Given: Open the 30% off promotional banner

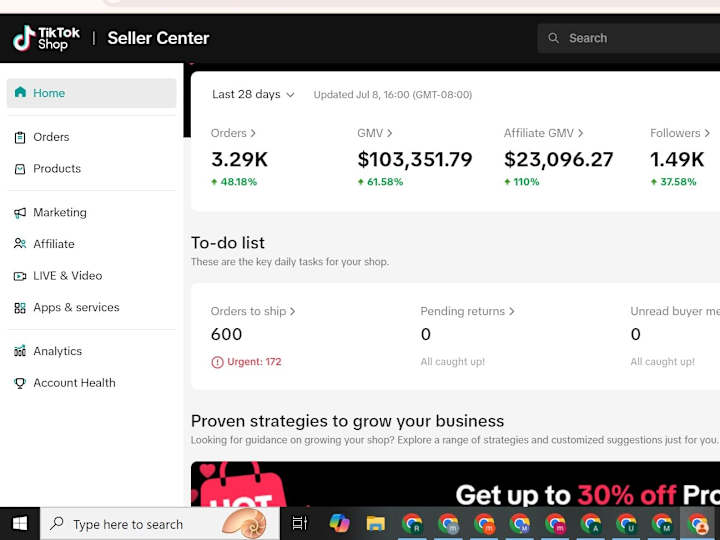Looking at the screenshot, I should [x=455, y=484].
